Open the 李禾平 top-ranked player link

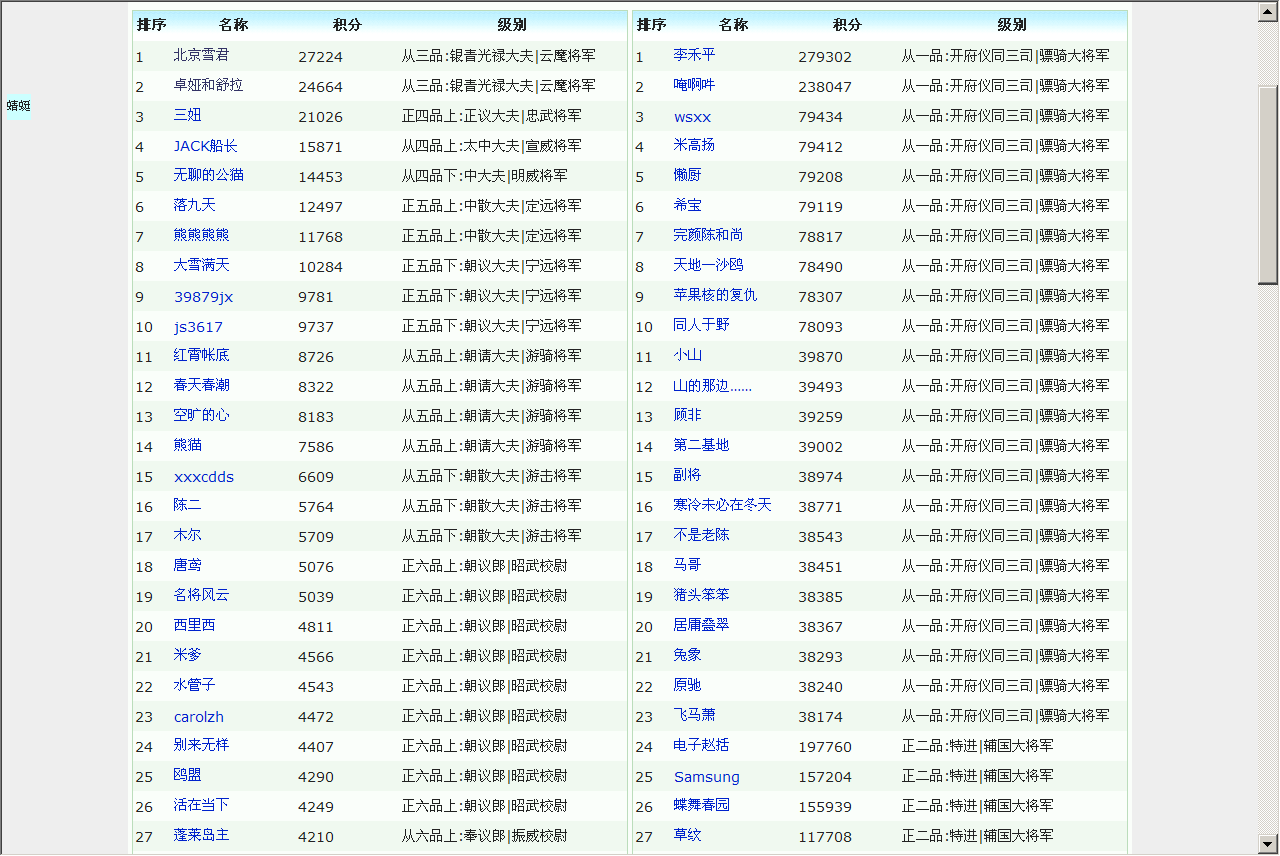695,55
